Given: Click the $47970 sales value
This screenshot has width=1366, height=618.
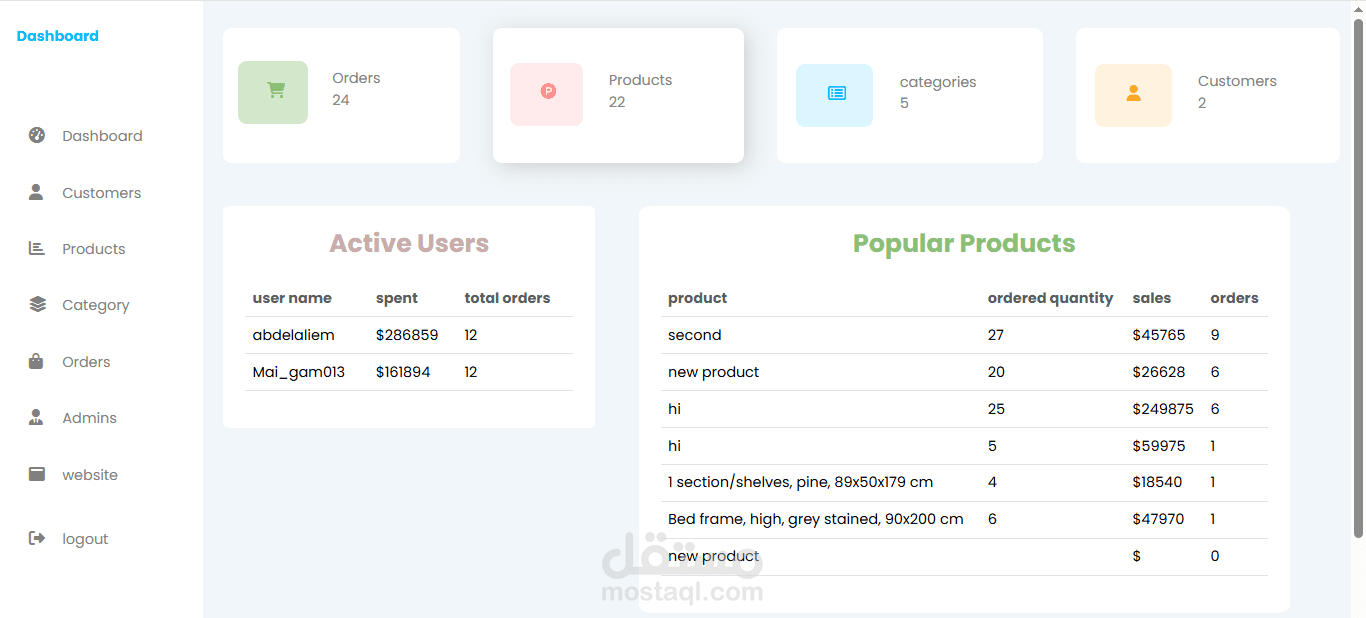Looking at the screenshot, I should click(x=1158, y=519).
